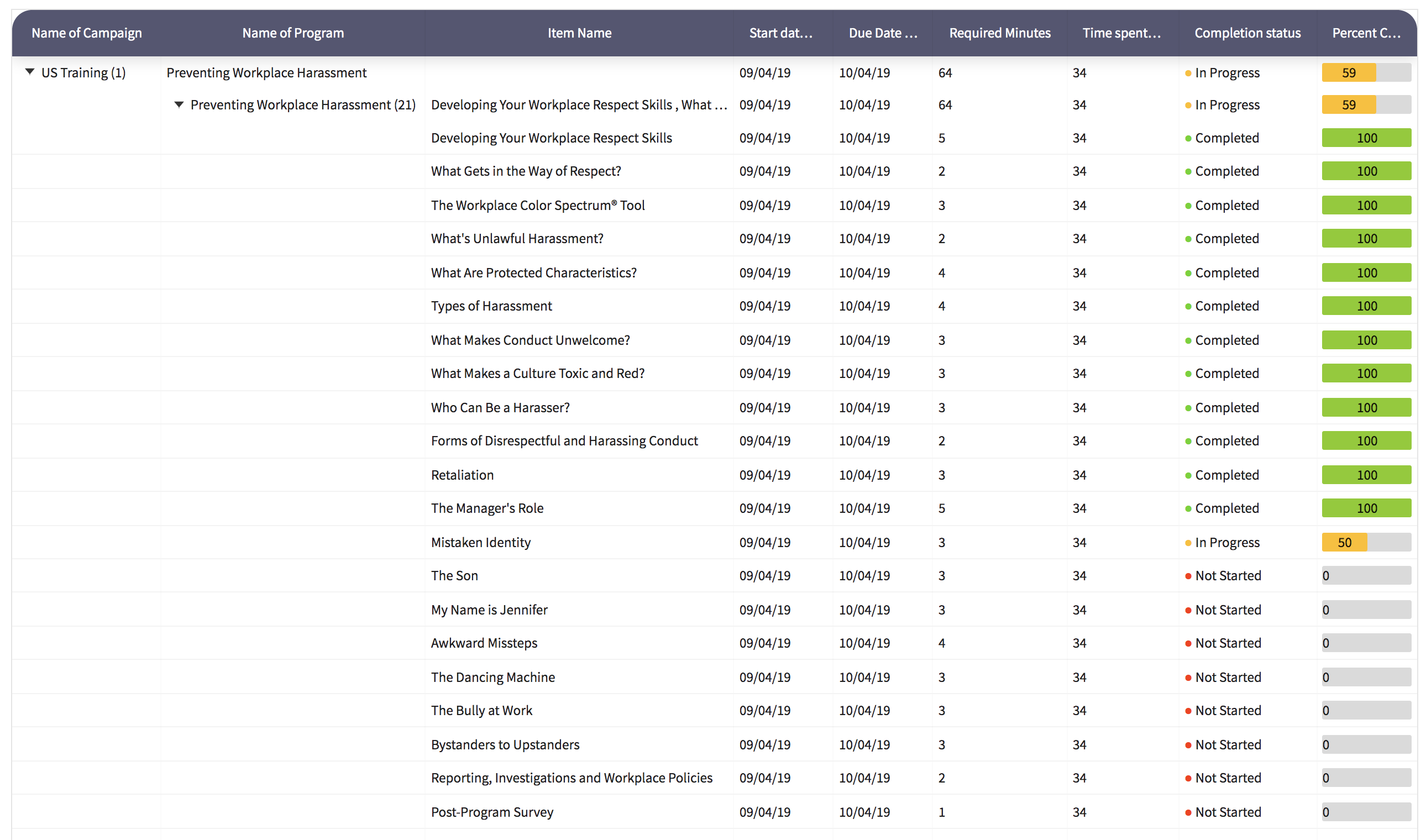Select 'What Are Protected Characteristics?' item

534,273
